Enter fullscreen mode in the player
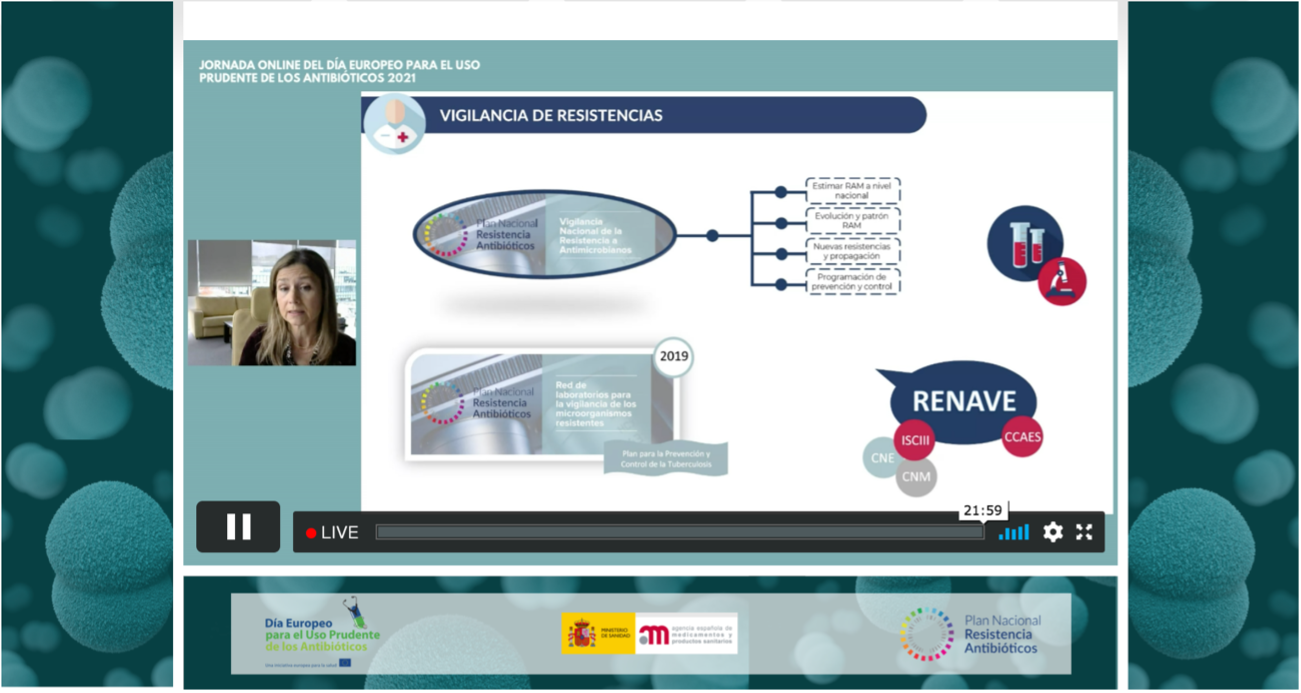Image resolution: width=1301 pixels, height=693 pixels. (1084, 532)
